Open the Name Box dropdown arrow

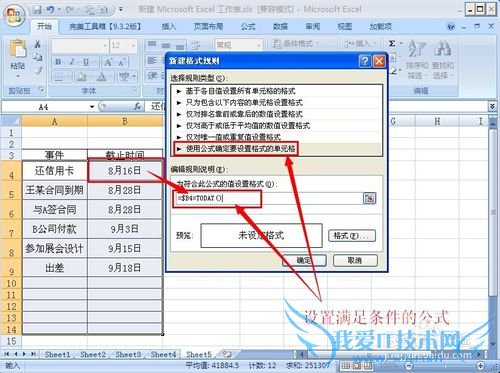coord(92,107)
